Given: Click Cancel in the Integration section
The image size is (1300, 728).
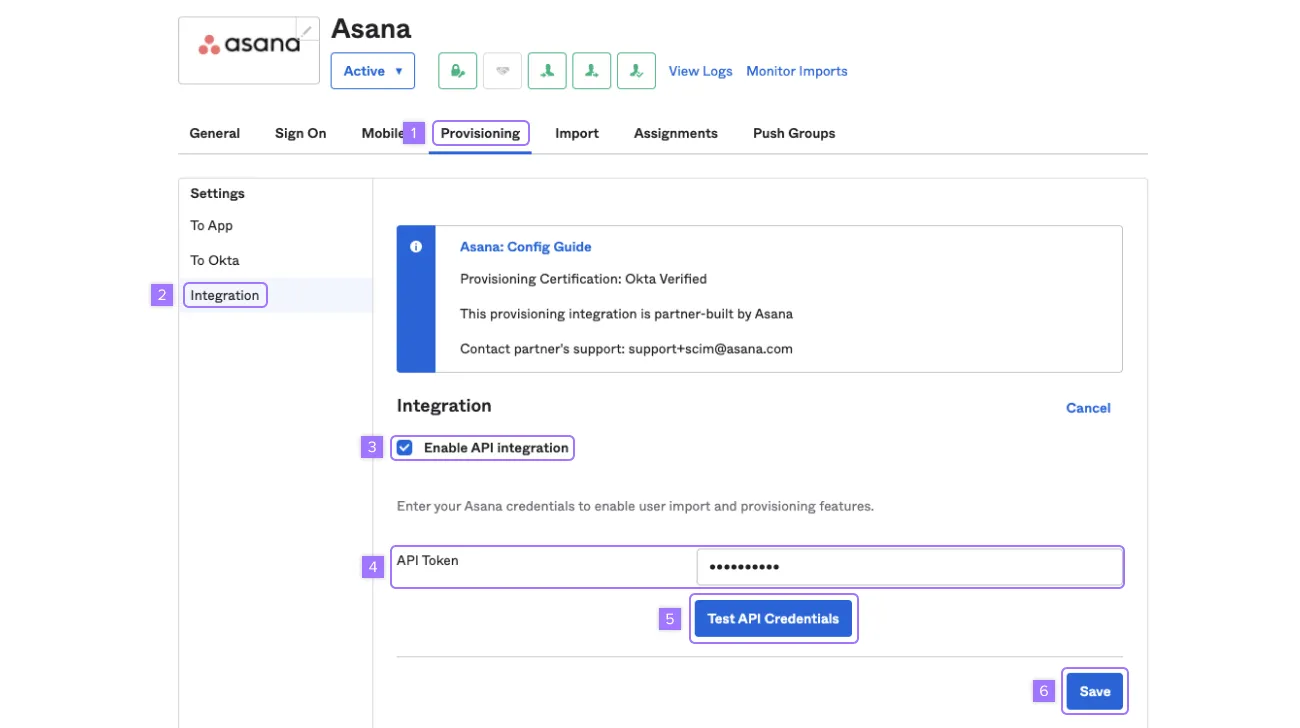Looking at the screenshot, I should (1088, 407).
